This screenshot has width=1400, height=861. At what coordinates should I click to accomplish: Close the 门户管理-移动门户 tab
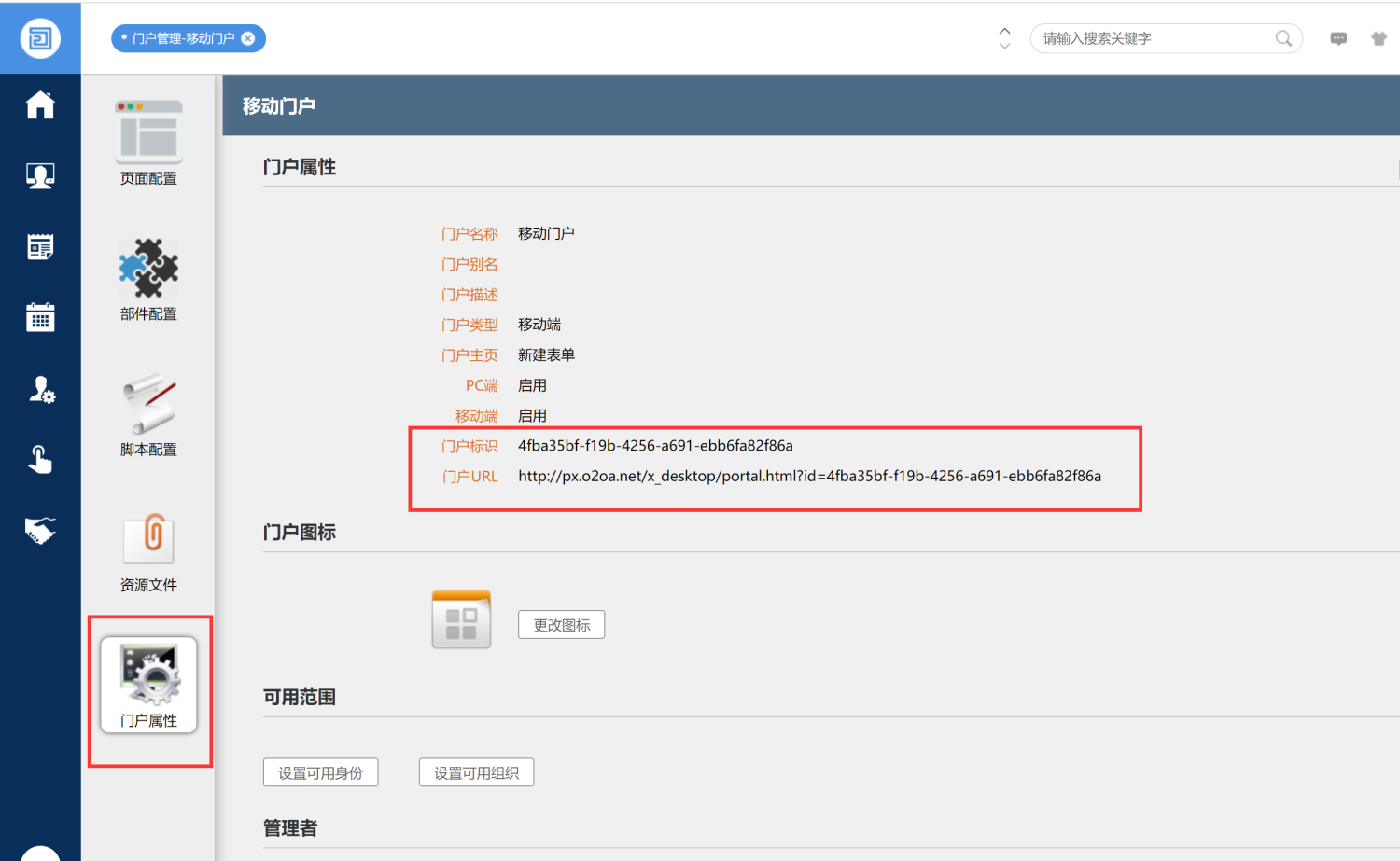(248, 38)
